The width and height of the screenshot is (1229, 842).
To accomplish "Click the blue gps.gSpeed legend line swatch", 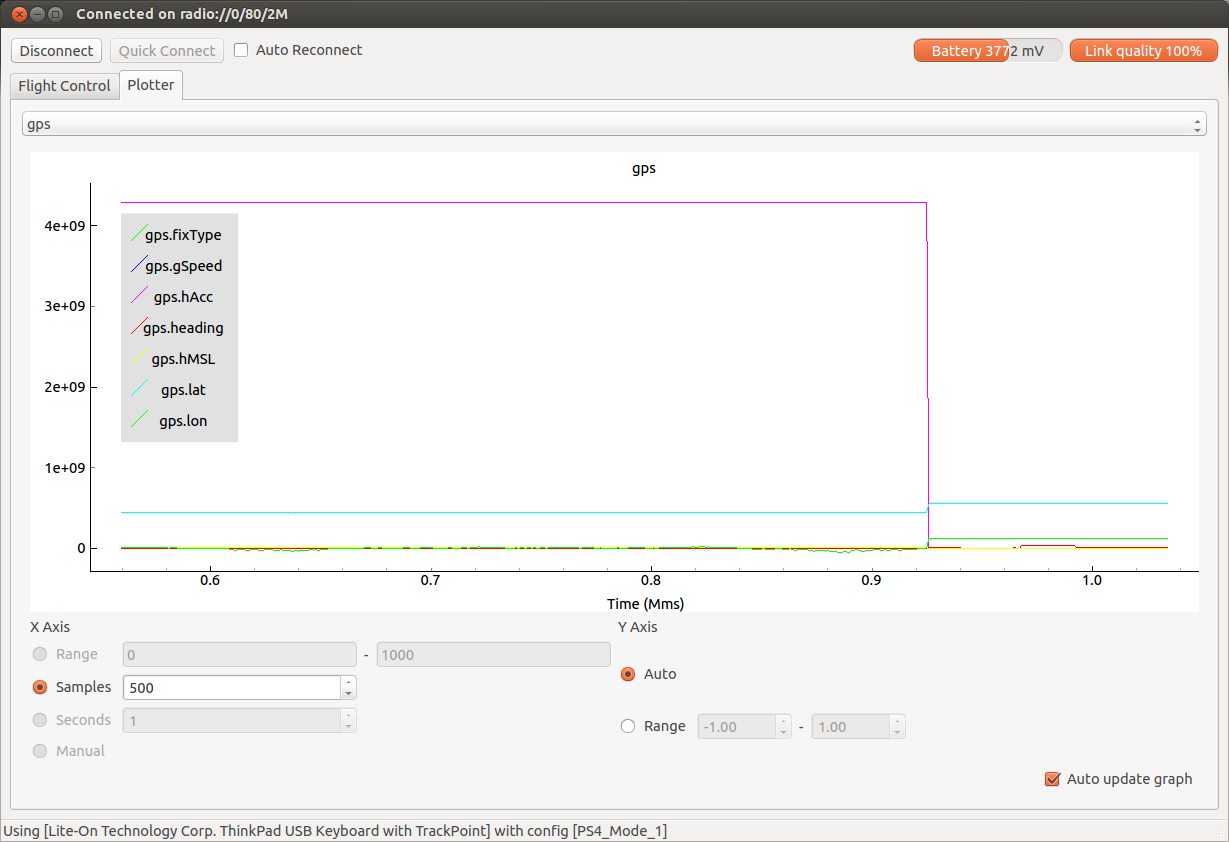I will coord(139,266).
